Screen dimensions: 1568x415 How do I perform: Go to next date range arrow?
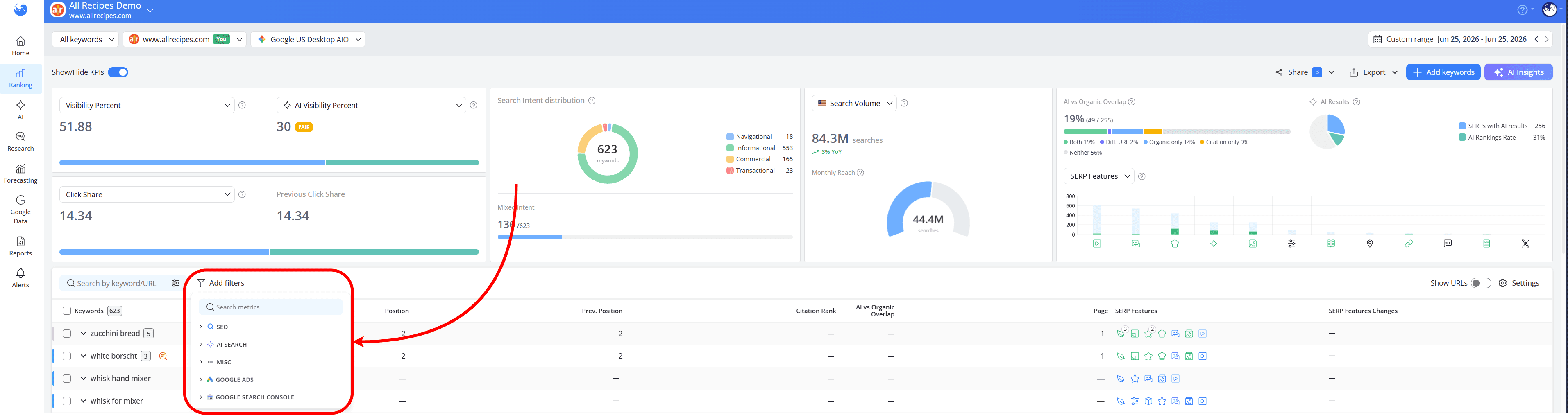point(1547,39)
